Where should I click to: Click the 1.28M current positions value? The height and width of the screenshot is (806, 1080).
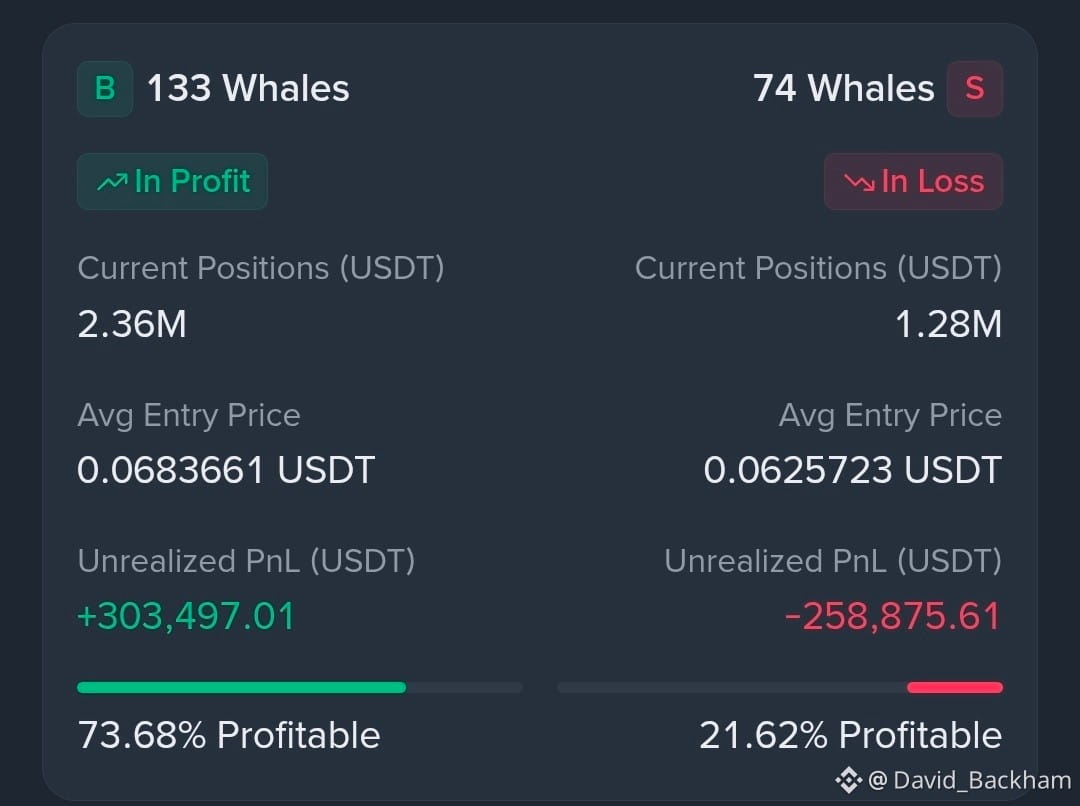click(x=948, y=324)
